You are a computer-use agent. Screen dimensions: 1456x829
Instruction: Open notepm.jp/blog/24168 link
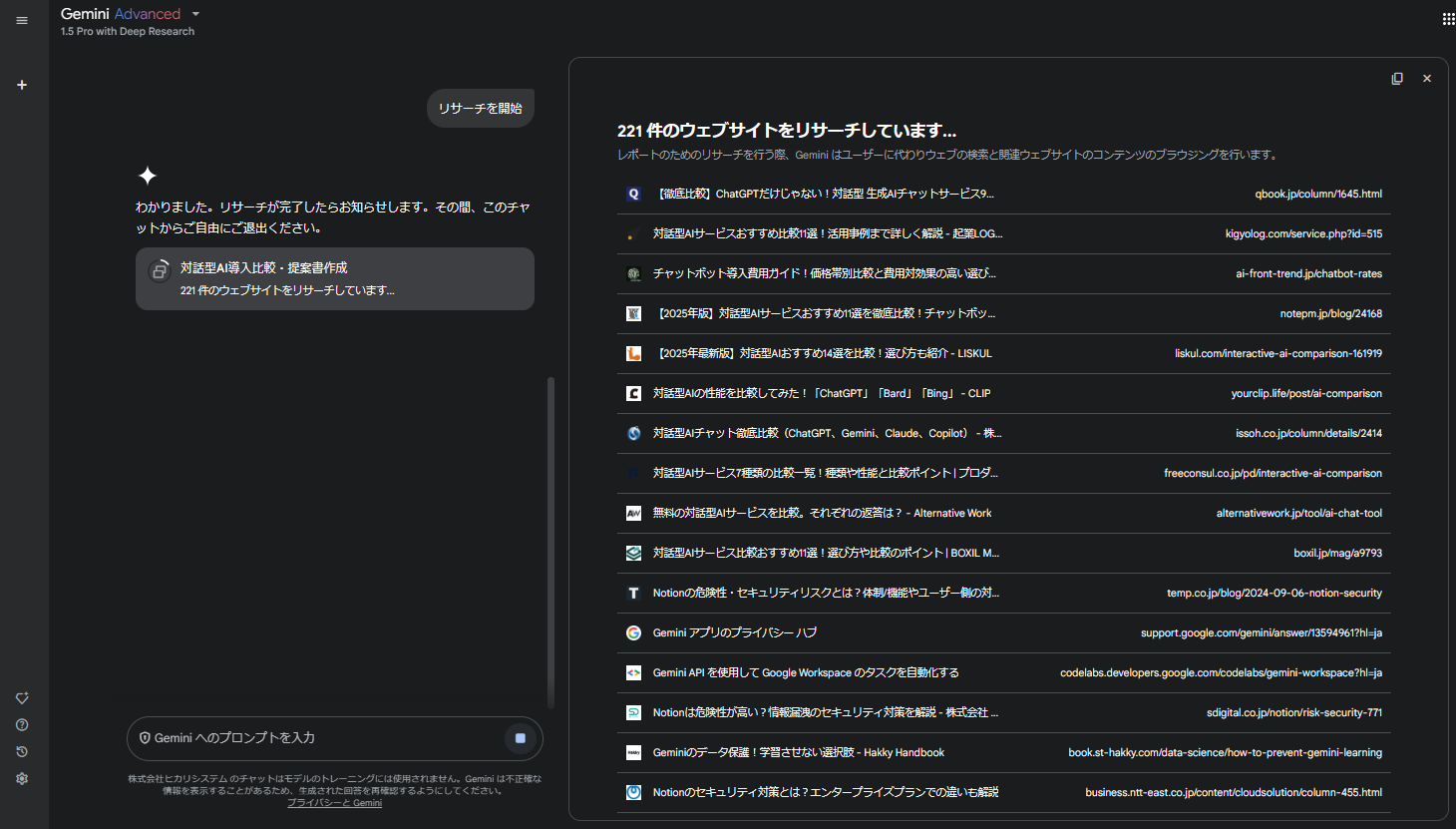pos(1330,314)
